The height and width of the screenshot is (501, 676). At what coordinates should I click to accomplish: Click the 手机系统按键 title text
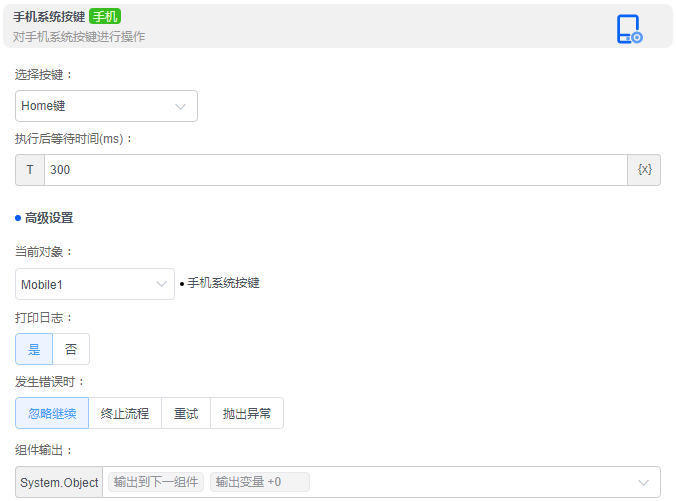coord(49,17)
